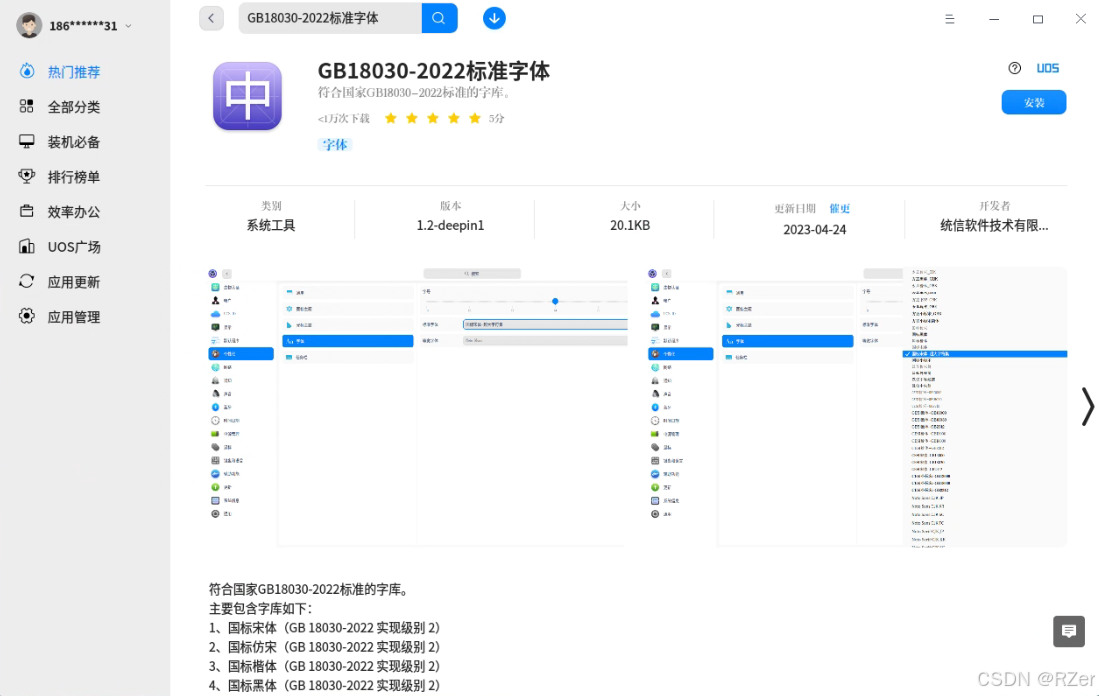Click the help question mark icon

[x=1014, y=68]
